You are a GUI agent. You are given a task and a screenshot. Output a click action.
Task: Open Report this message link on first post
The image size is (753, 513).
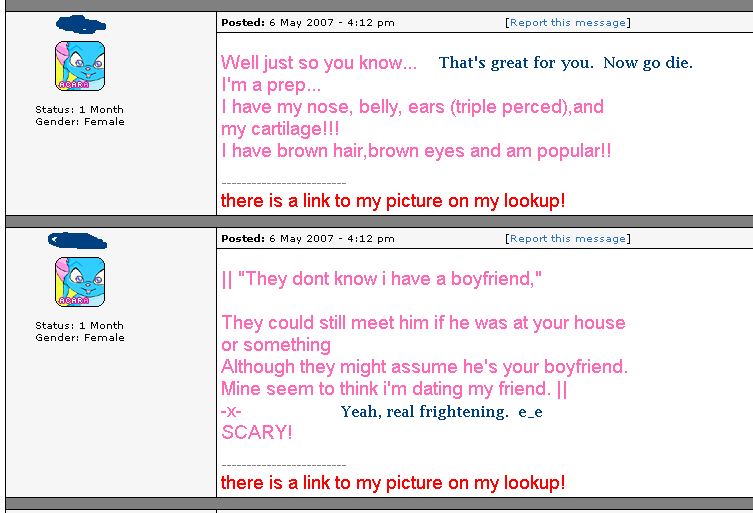568,23
